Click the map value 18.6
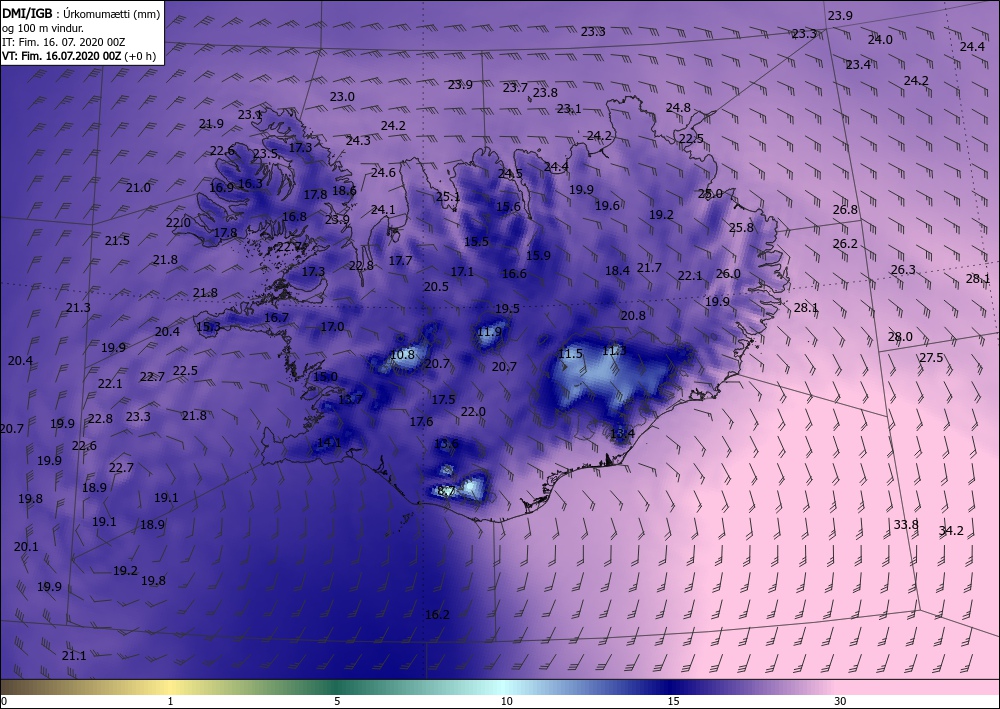Viewport: 1000px width, 709px height. pyautogui.click(x=344, y=190)
